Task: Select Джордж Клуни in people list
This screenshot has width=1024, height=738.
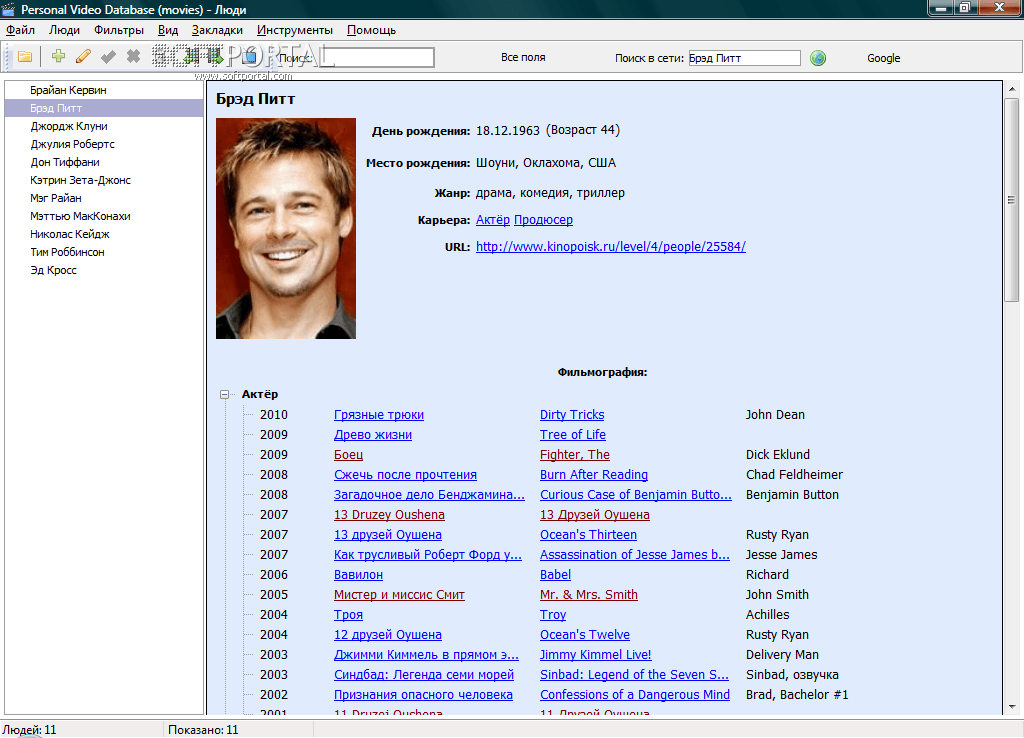Action: pos(69,126)
